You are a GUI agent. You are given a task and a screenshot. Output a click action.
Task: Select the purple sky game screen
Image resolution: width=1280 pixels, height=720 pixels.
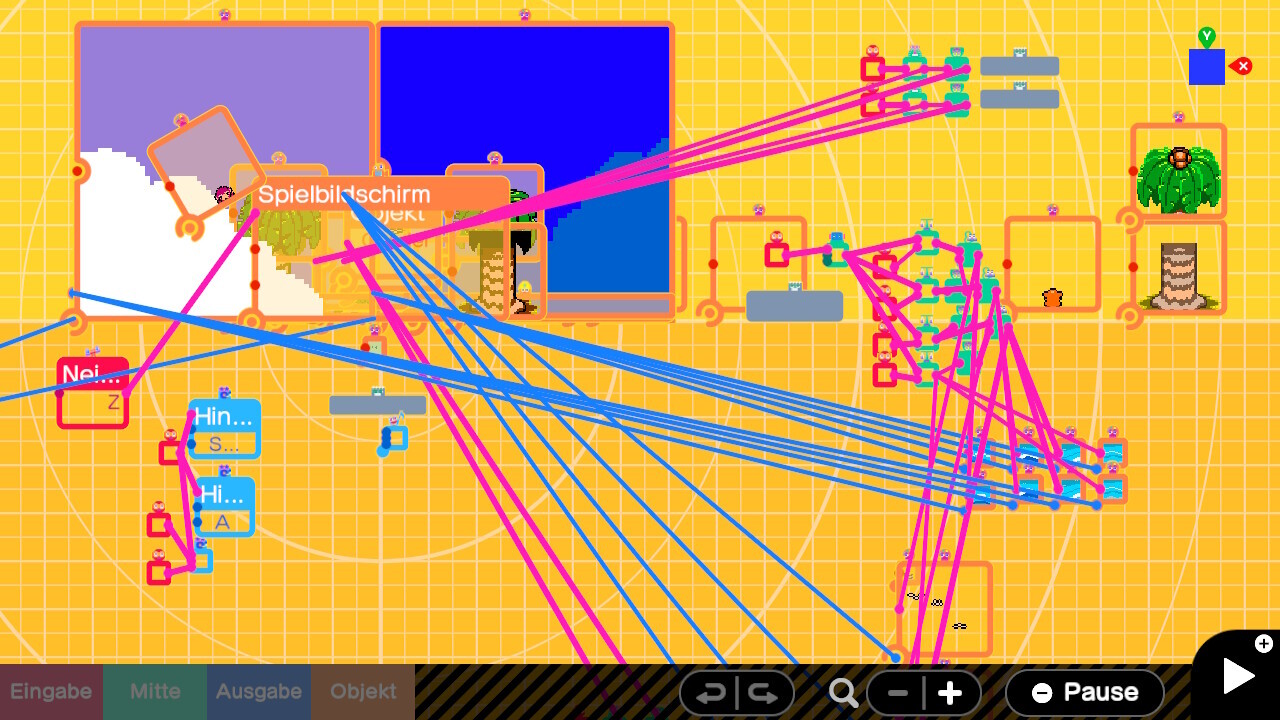pos(225,100)
